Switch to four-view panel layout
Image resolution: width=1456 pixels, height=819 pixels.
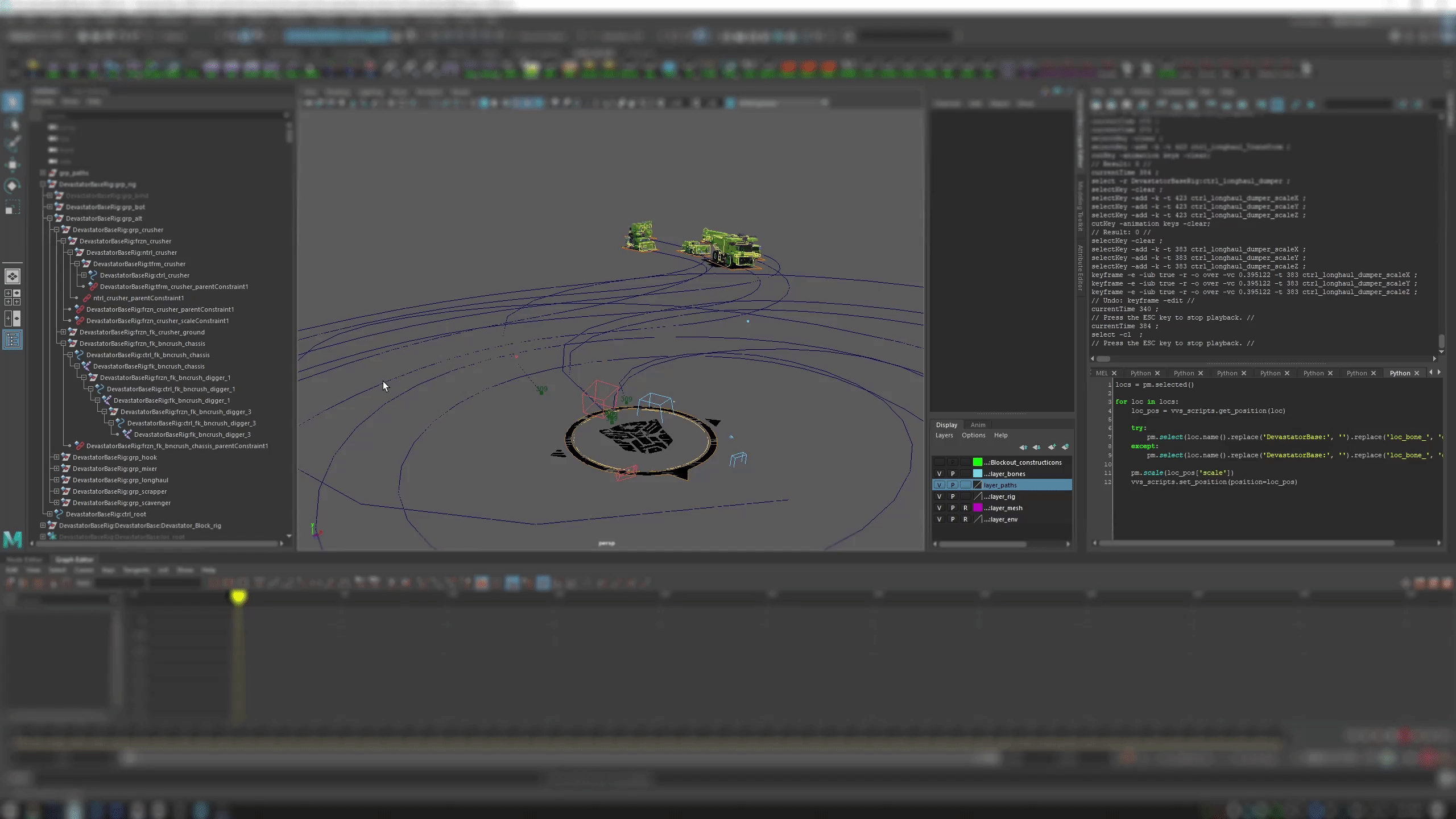[12, 297]
